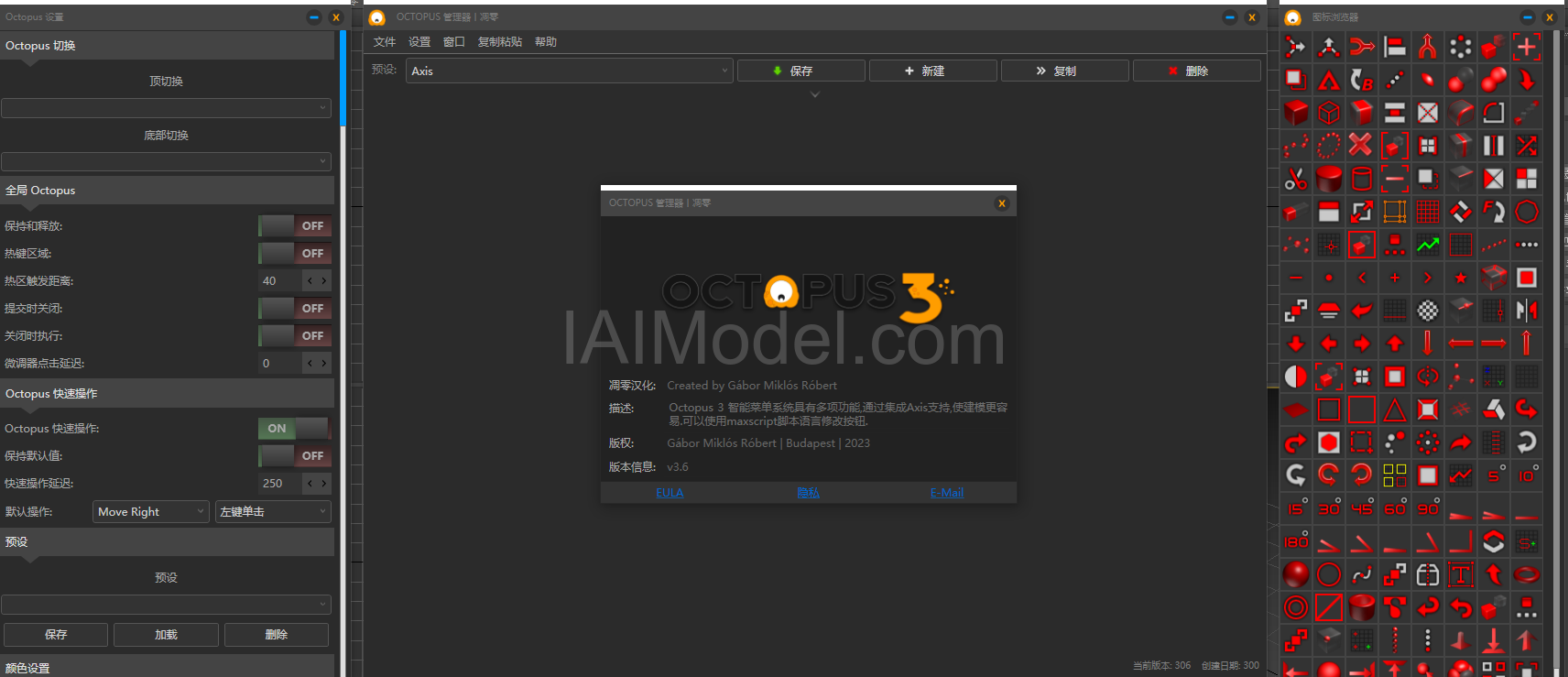Image resolution: width=1568 pixels, height=677 pixels.
Task: Select the 90 degree angle icon
Action: [1428, 508]
